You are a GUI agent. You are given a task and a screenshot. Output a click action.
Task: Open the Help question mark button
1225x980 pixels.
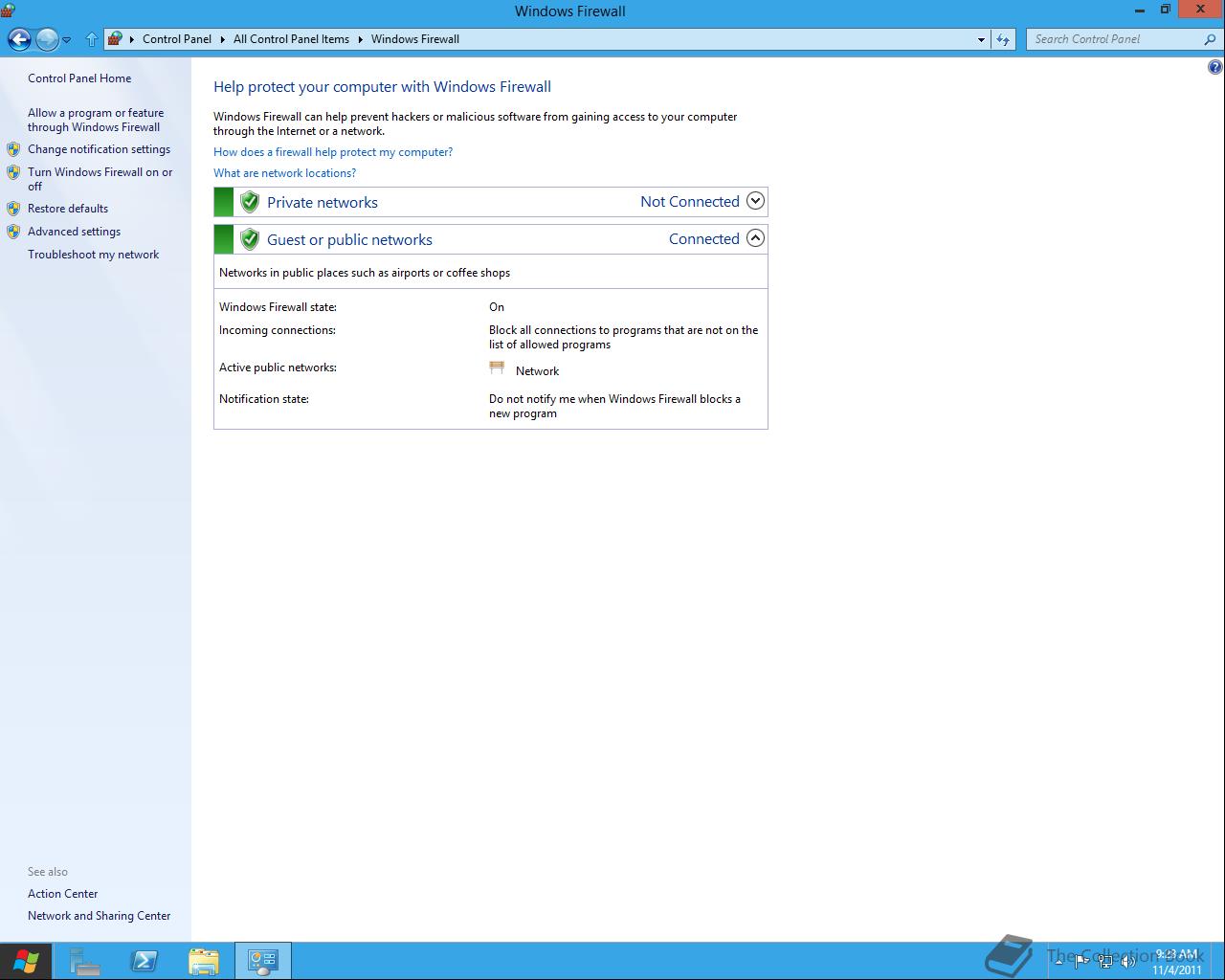point(1215,67)
